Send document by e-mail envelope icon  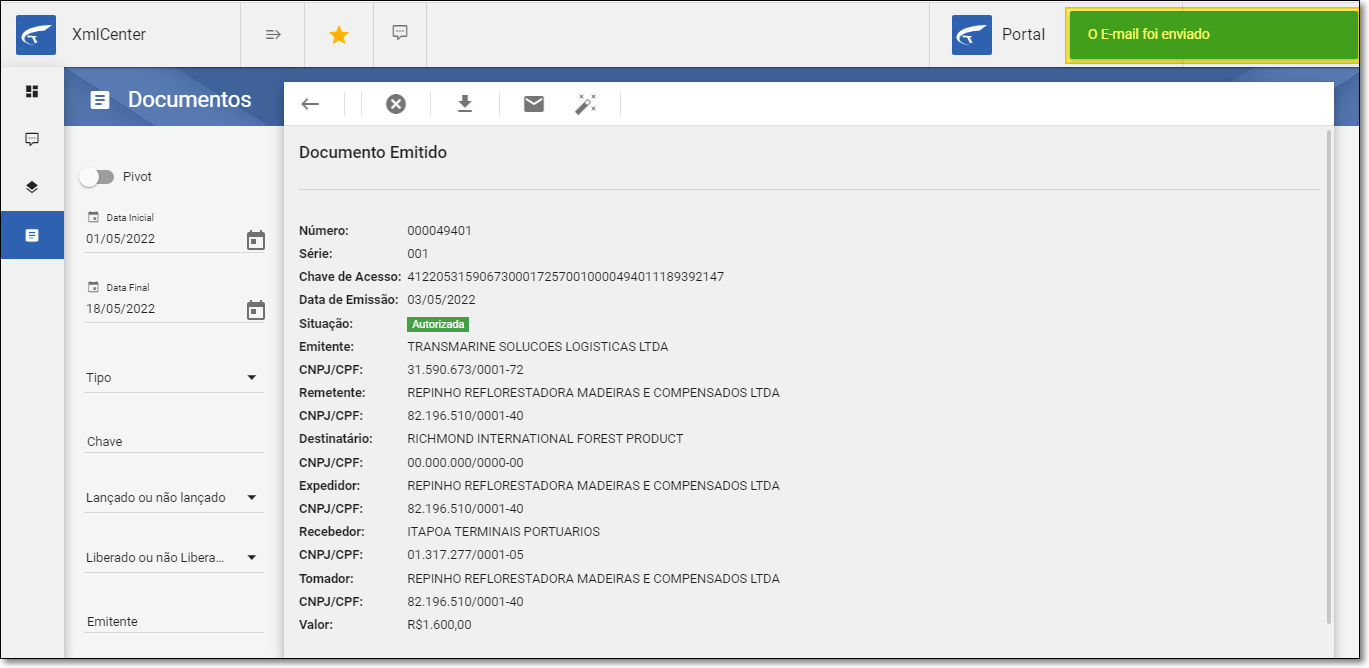534,104
